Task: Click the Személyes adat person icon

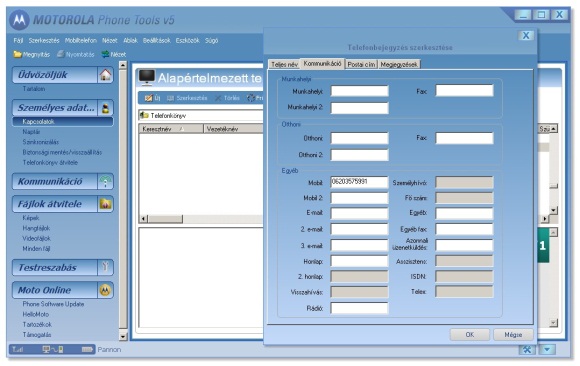Action: (105, 108)
